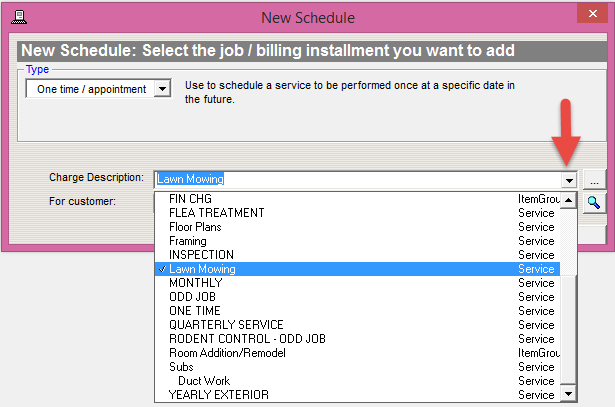
Task: Select QUARTERLY SERVICE option
Action: [x=226, y=325]
